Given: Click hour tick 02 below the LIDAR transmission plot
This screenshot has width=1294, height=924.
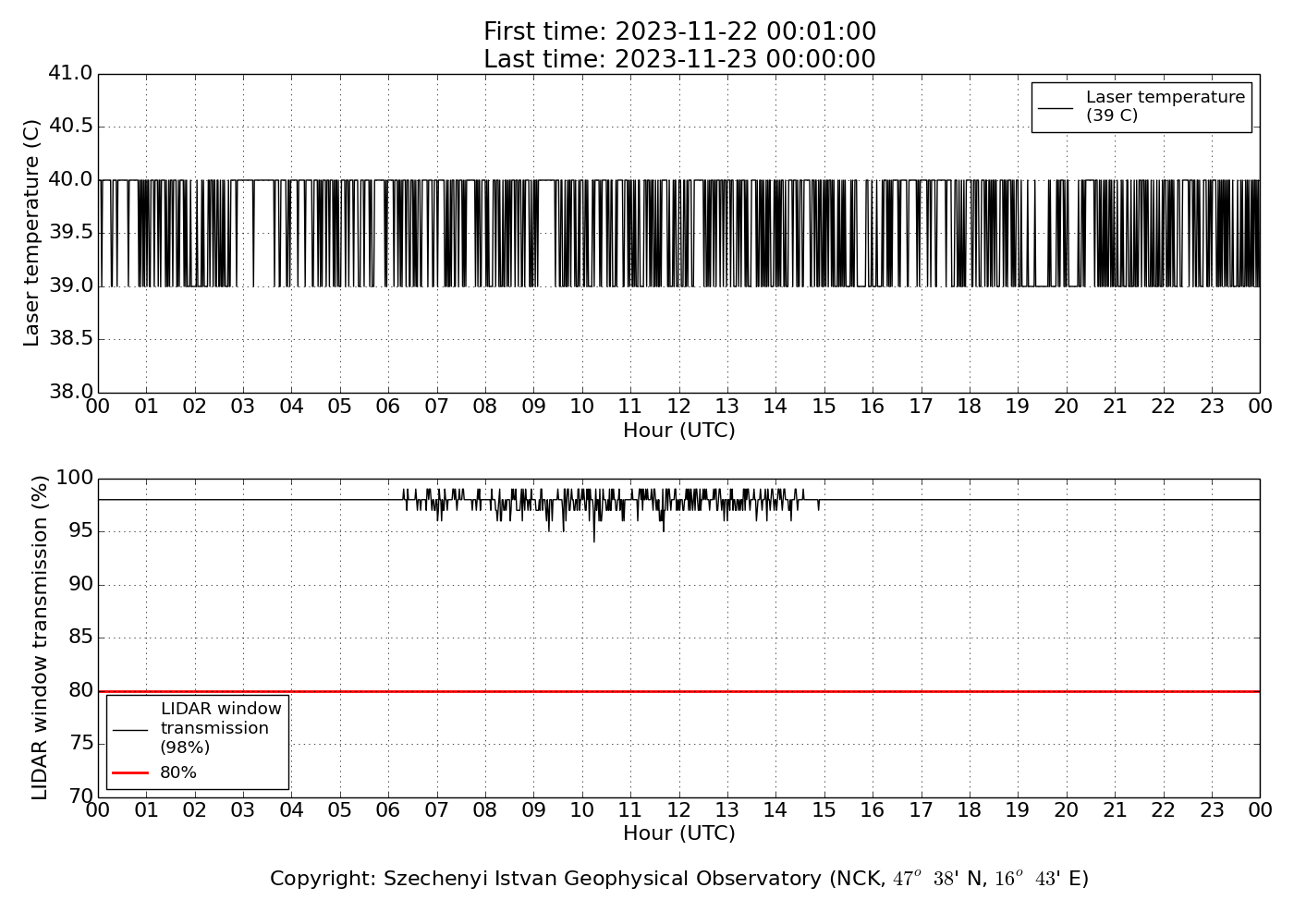Looking at the screenshot, I should tap(195, 810).
